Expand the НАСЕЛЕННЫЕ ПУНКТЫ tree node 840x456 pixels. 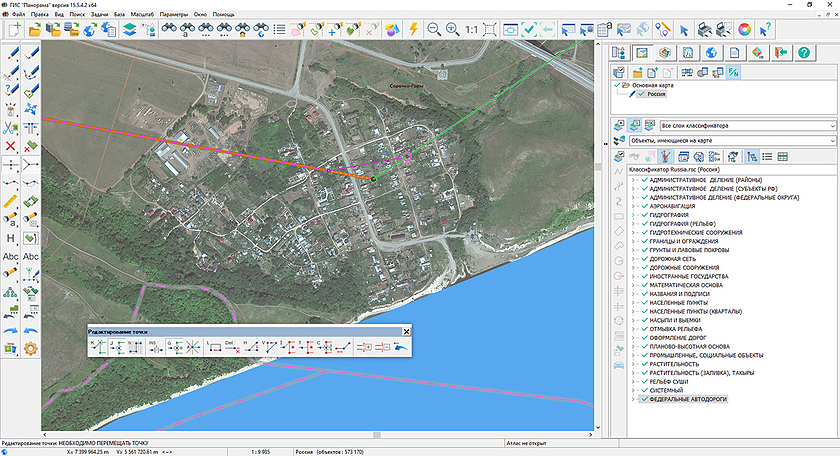coord(634,302)
